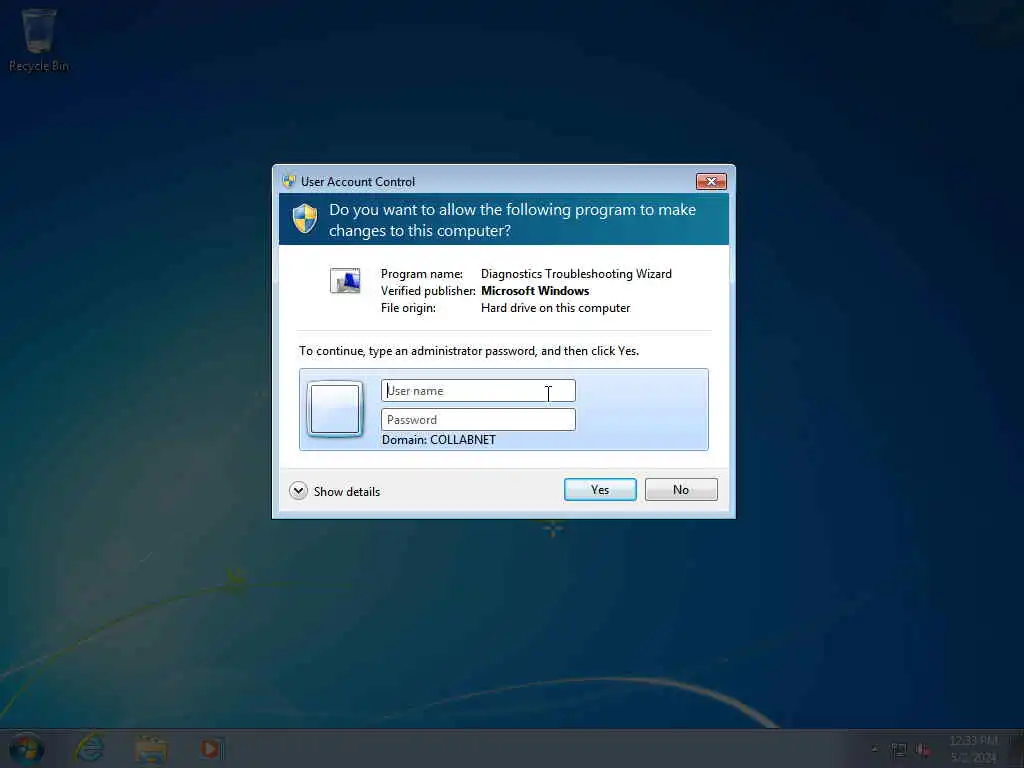Click the Recycle Bin desktop icon

tap(39, 39)
